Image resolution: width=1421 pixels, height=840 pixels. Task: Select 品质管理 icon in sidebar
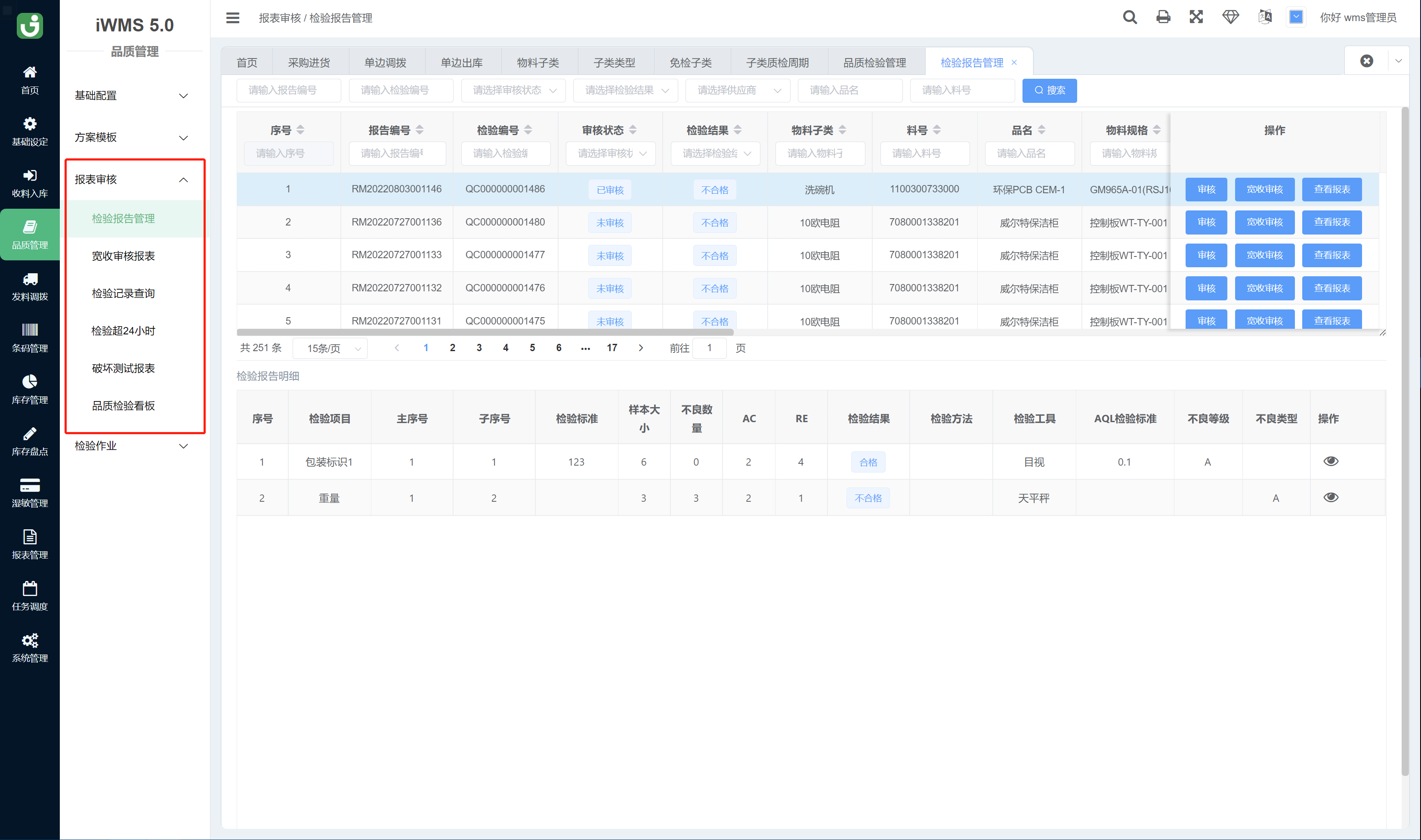point(29,227)
